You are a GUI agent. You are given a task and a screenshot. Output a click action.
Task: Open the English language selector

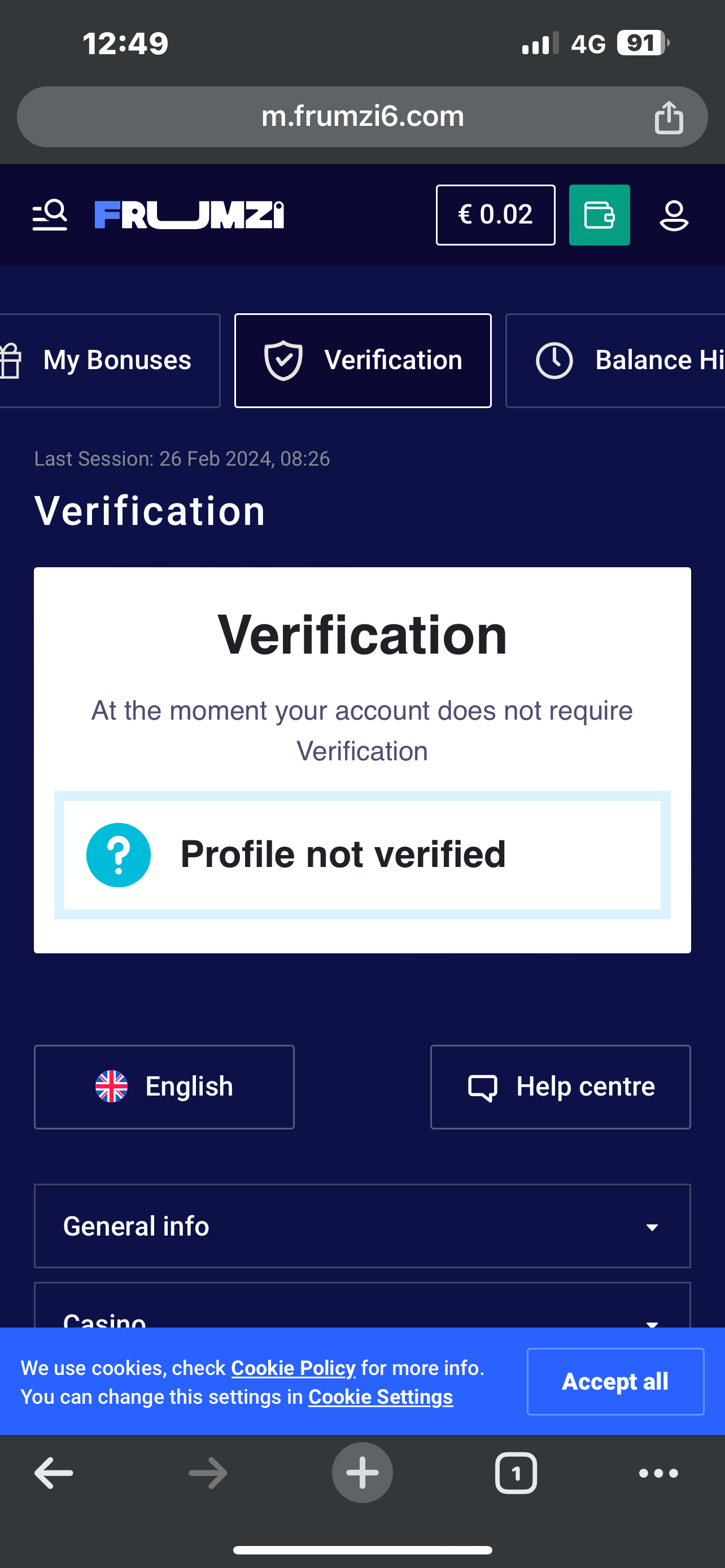164,1087
